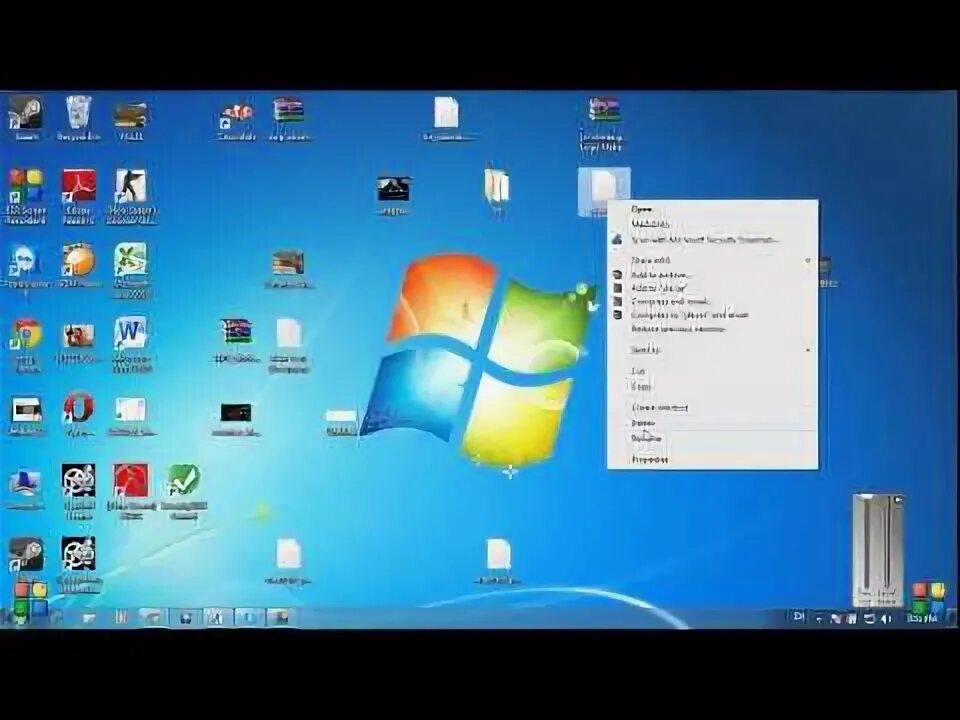The image size is (960, 720).
Task: Open the green Excel-style desktop shortcut
Action: coord(131,269)
